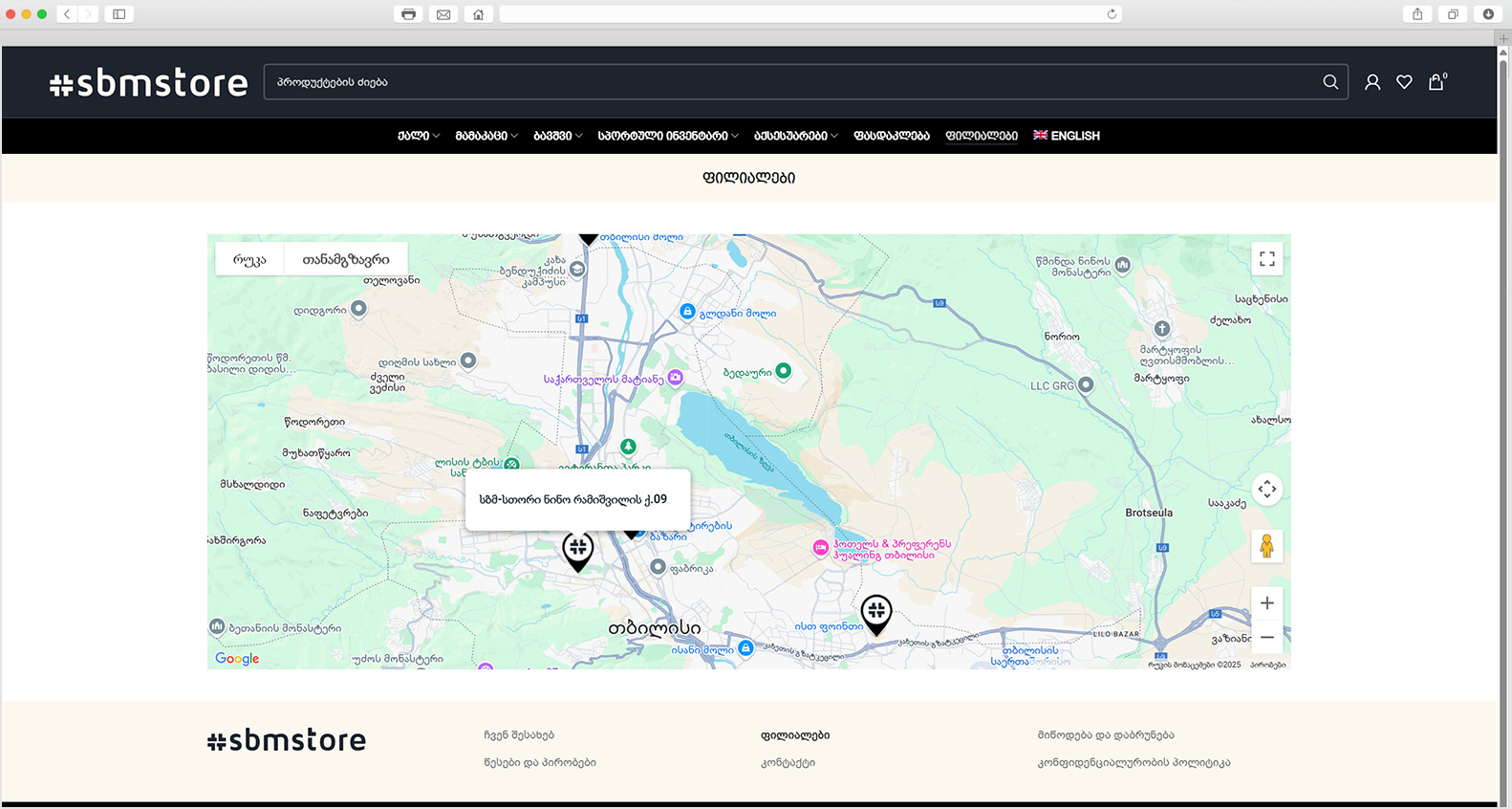Switch map to თანამგზავრი satellite view
Viewport: 1512px width, 809px height.
click(x=346, y=259)
